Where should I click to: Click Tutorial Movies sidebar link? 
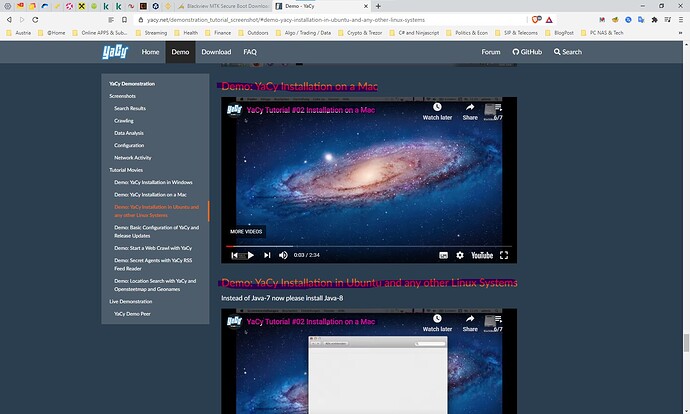126,170
